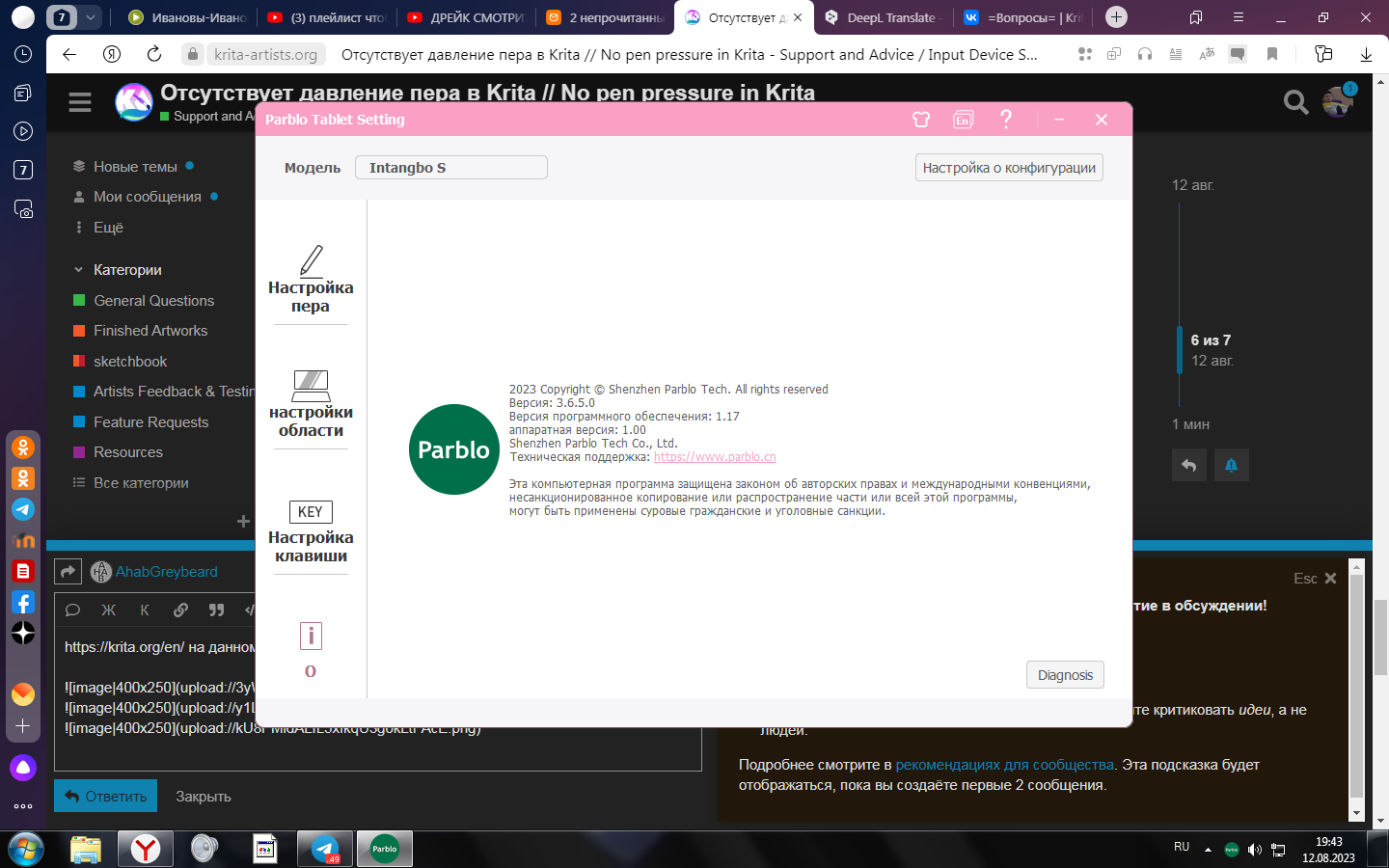Click the AhabGreybeard username link
The image size is (1389, 868).
pos(167,572)
